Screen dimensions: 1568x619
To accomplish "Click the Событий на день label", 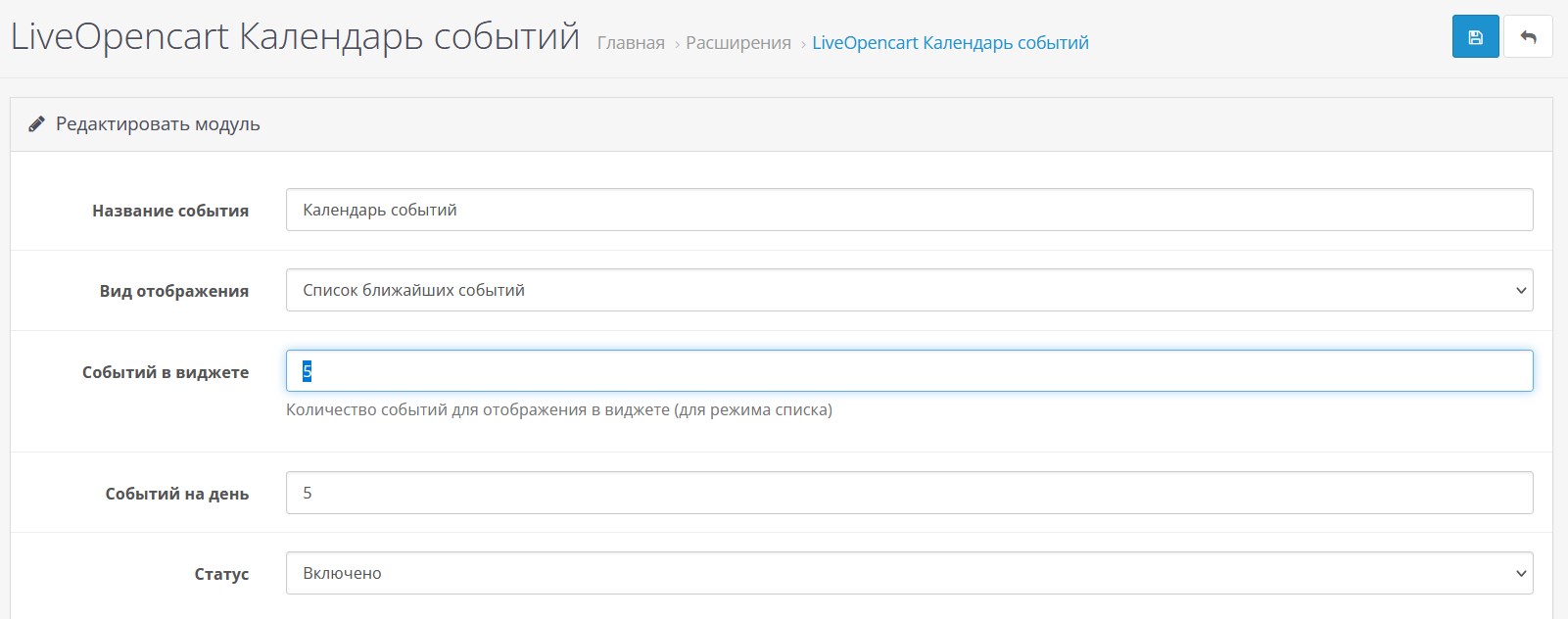I will pos(176,494).
